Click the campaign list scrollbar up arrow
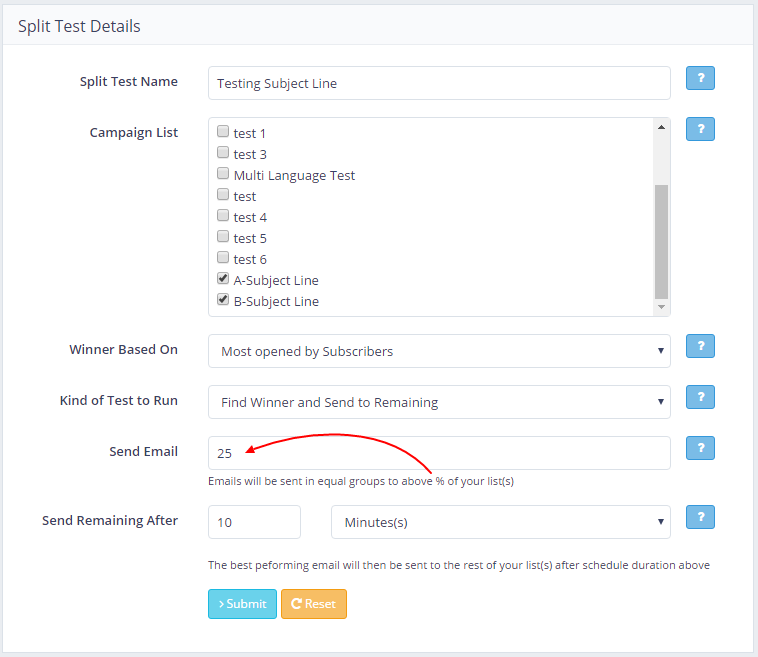Screen dimensions: 758x657 [x=661, y=127]
